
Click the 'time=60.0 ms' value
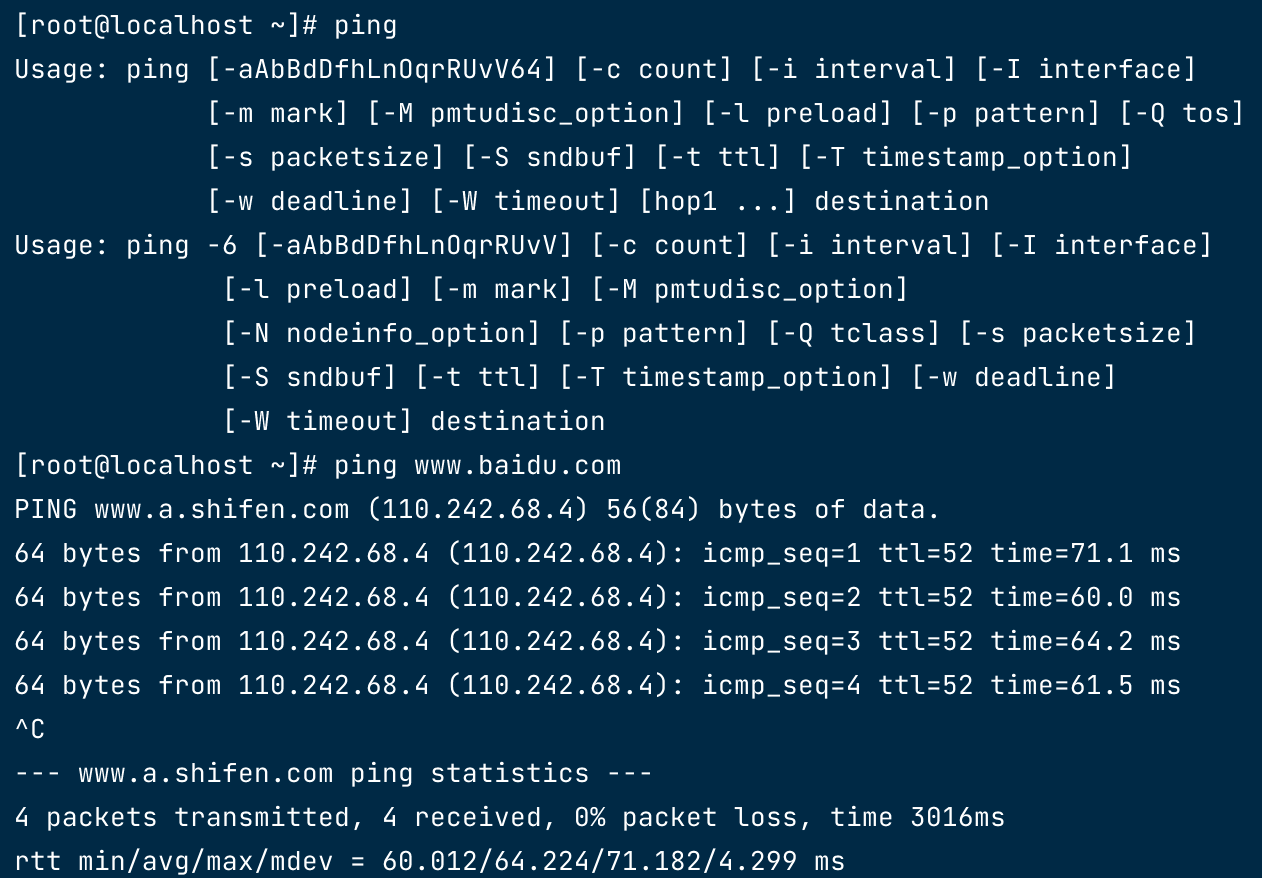[x=1086, y=598]
